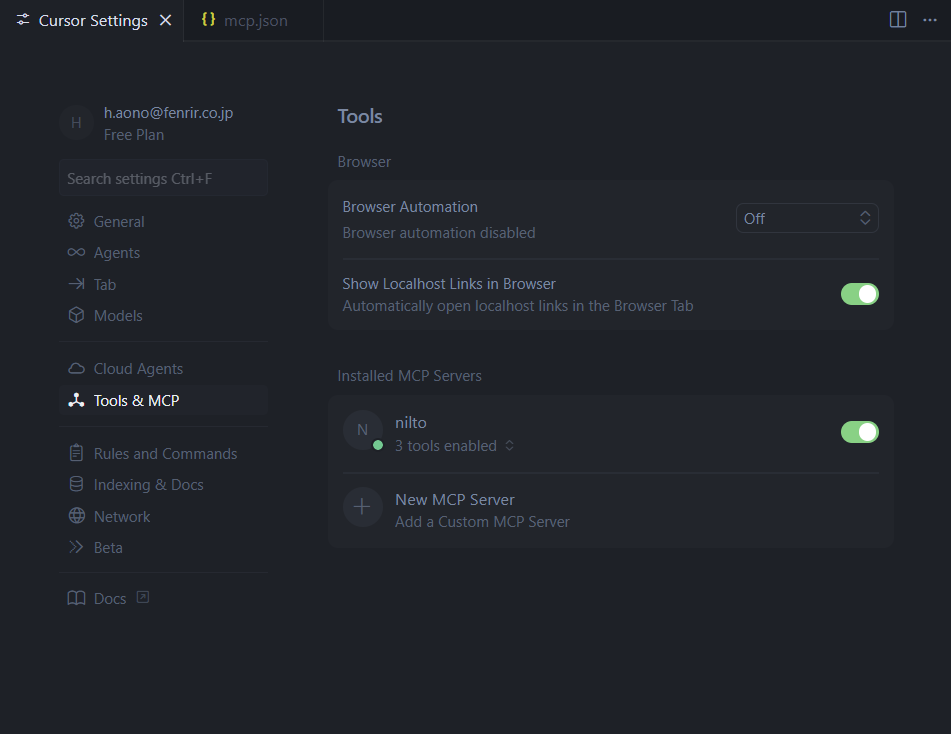Click the General gear icon in sidebar
Viewport: 951px width, 734px height.
click(x=76, y=221)
